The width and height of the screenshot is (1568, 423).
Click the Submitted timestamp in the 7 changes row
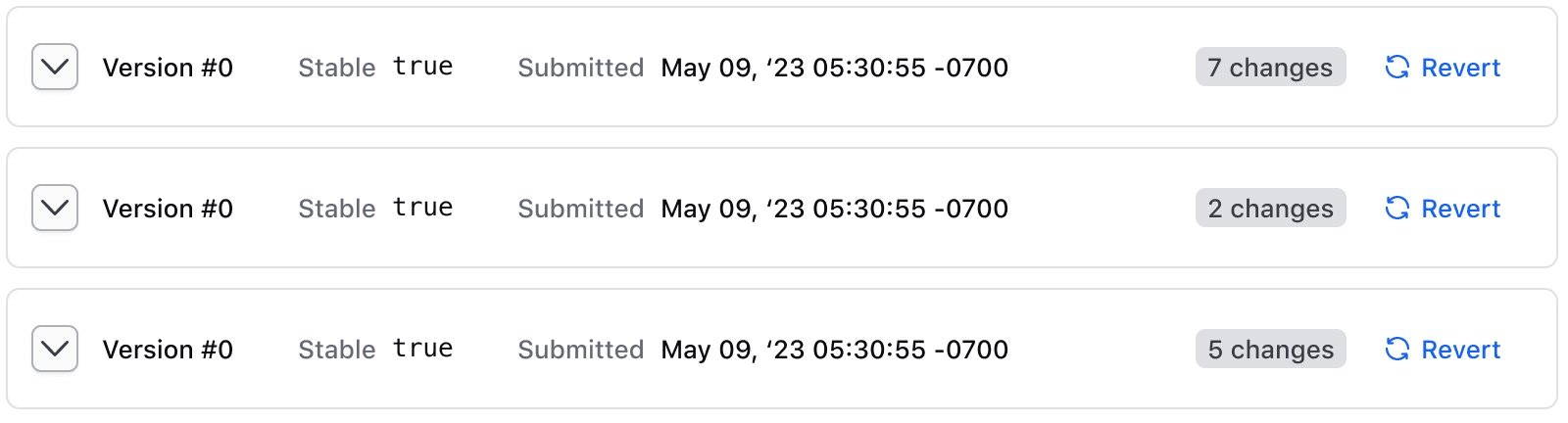(834, 68)
